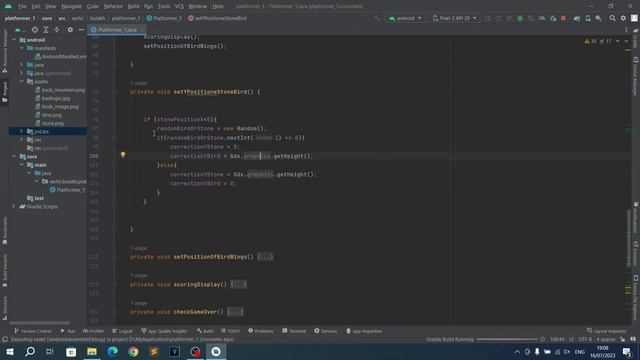Open the Refactor menu

tap(113, 7)
